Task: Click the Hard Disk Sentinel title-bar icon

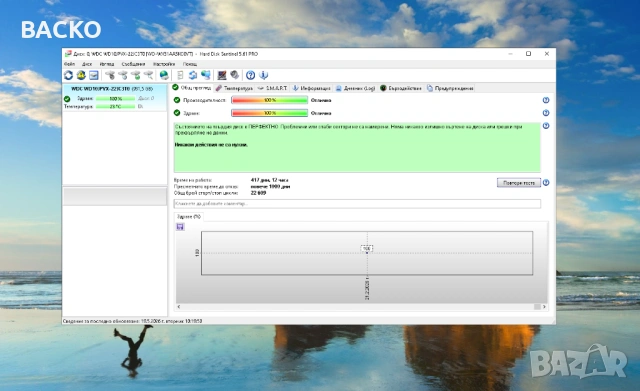Action: (68, 54)
